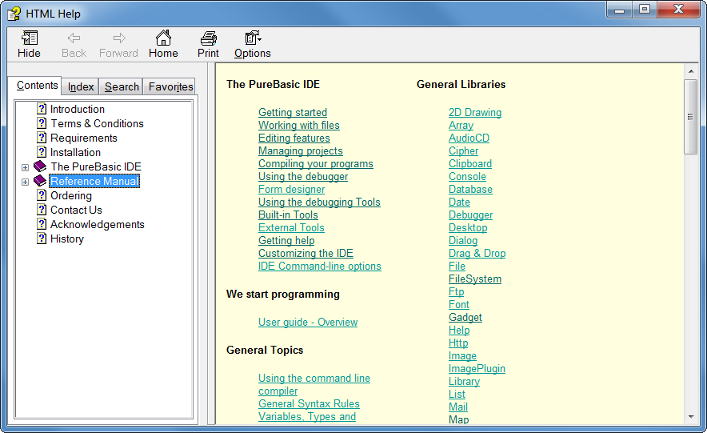The height and width of the screenshot is (433, 707).
Task: Open the 2D Drawing library link
Action: 475,112
